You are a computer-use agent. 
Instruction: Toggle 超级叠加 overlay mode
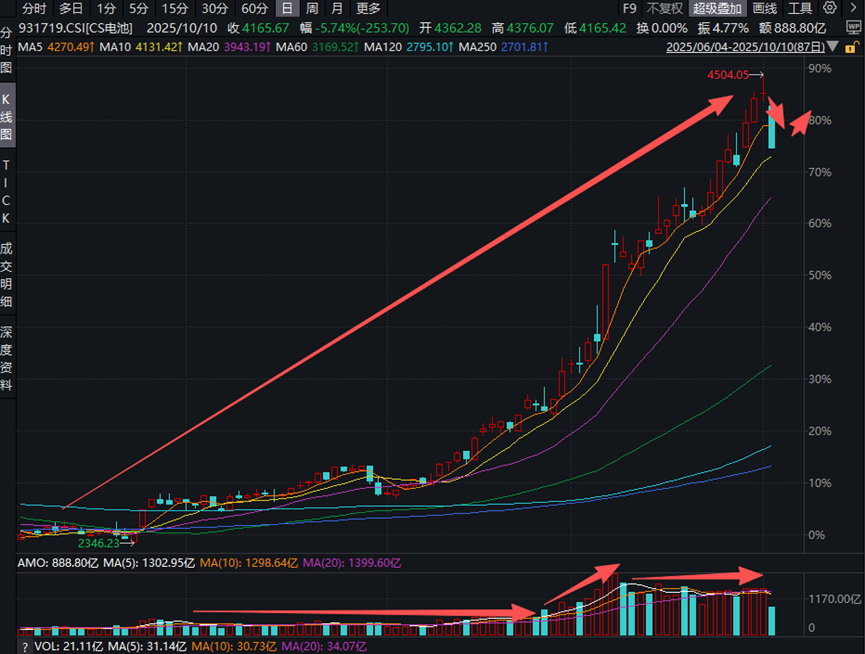tap(717, 8)
